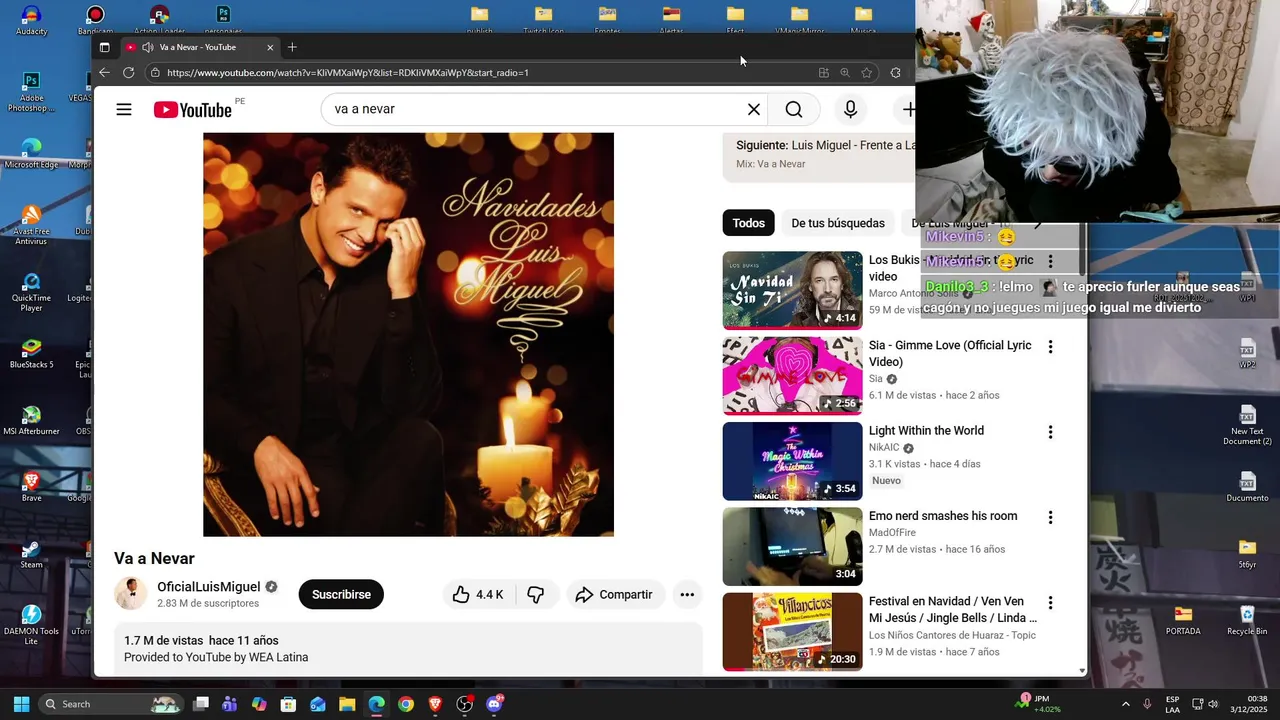
Task: Open the apps grid icon in address bar
Action: [824, 73]
